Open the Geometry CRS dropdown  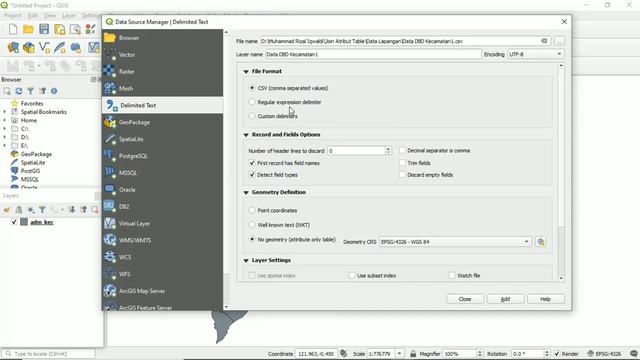click(455, 242)
